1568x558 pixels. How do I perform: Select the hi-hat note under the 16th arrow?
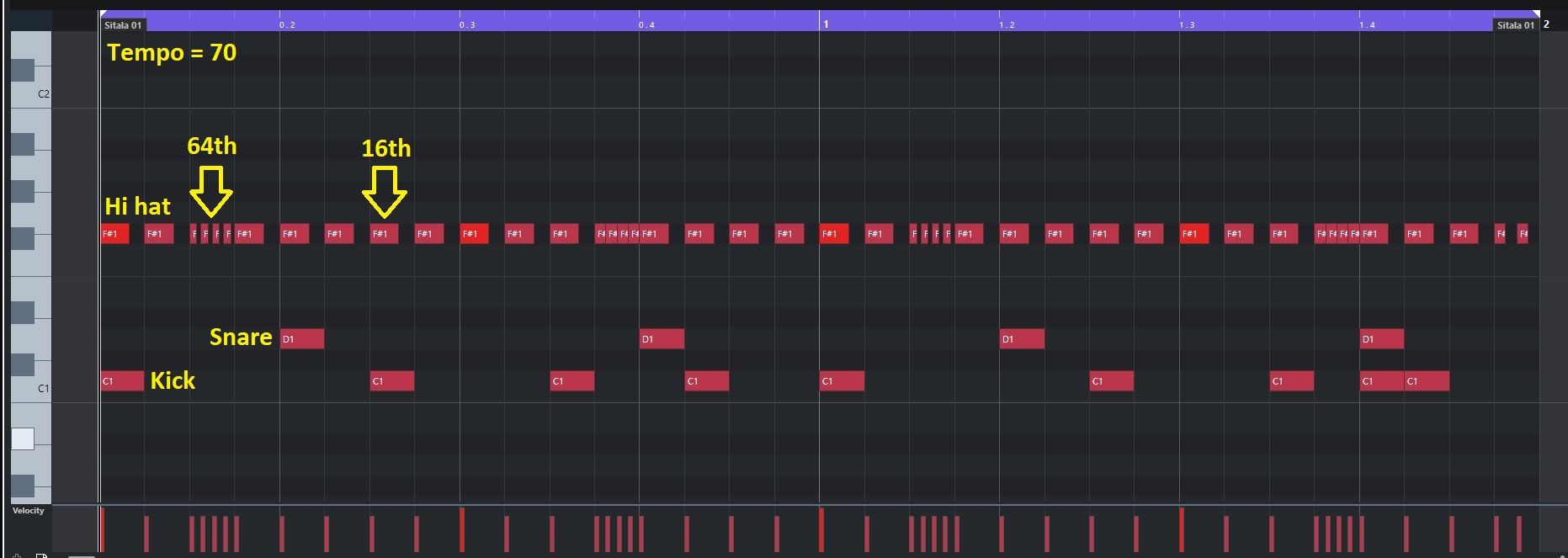(385, 234)
